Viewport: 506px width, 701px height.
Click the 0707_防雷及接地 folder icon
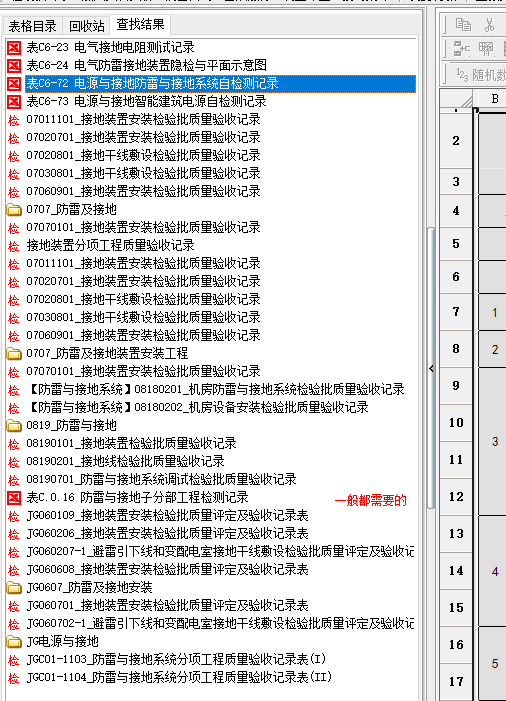point(14,209)
